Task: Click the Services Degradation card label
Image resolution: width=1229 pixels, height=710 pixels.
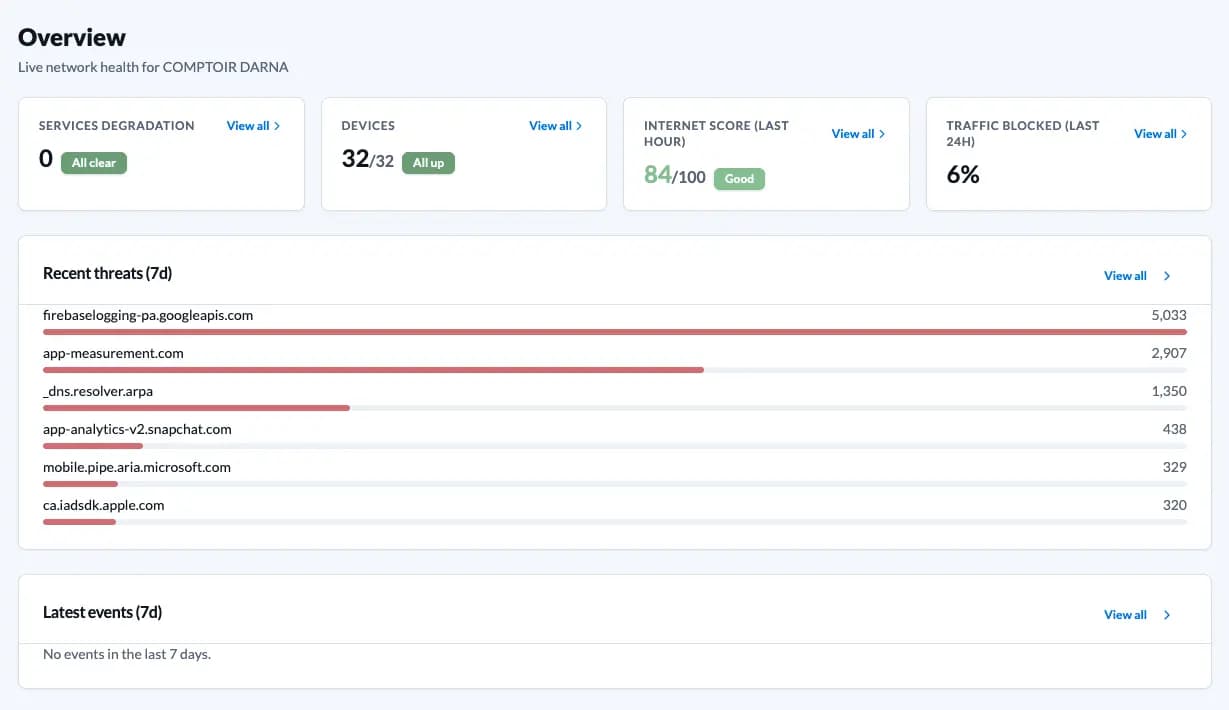Action: point(116,126)
